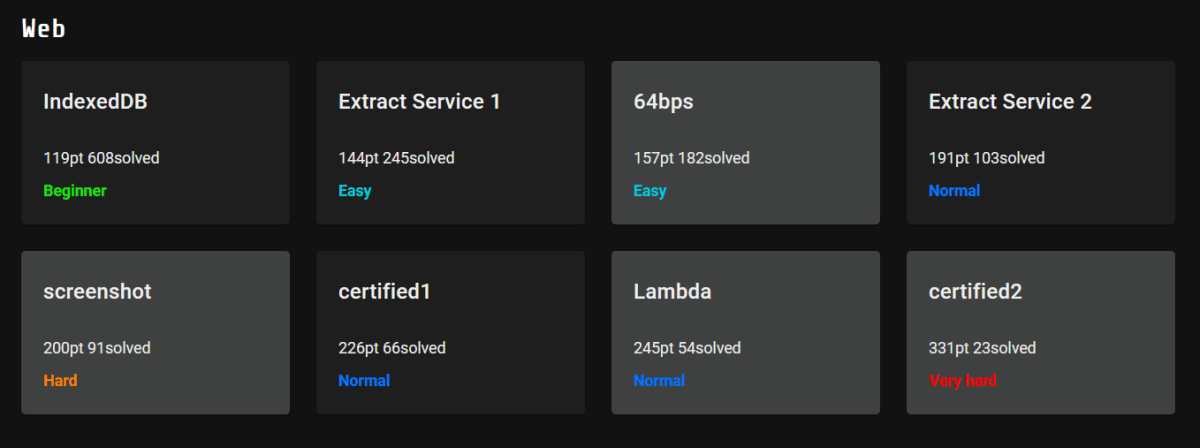Select the Lambda challenge card
The width and height of the screenshot is (1200, 448).
tap(745, 332)
